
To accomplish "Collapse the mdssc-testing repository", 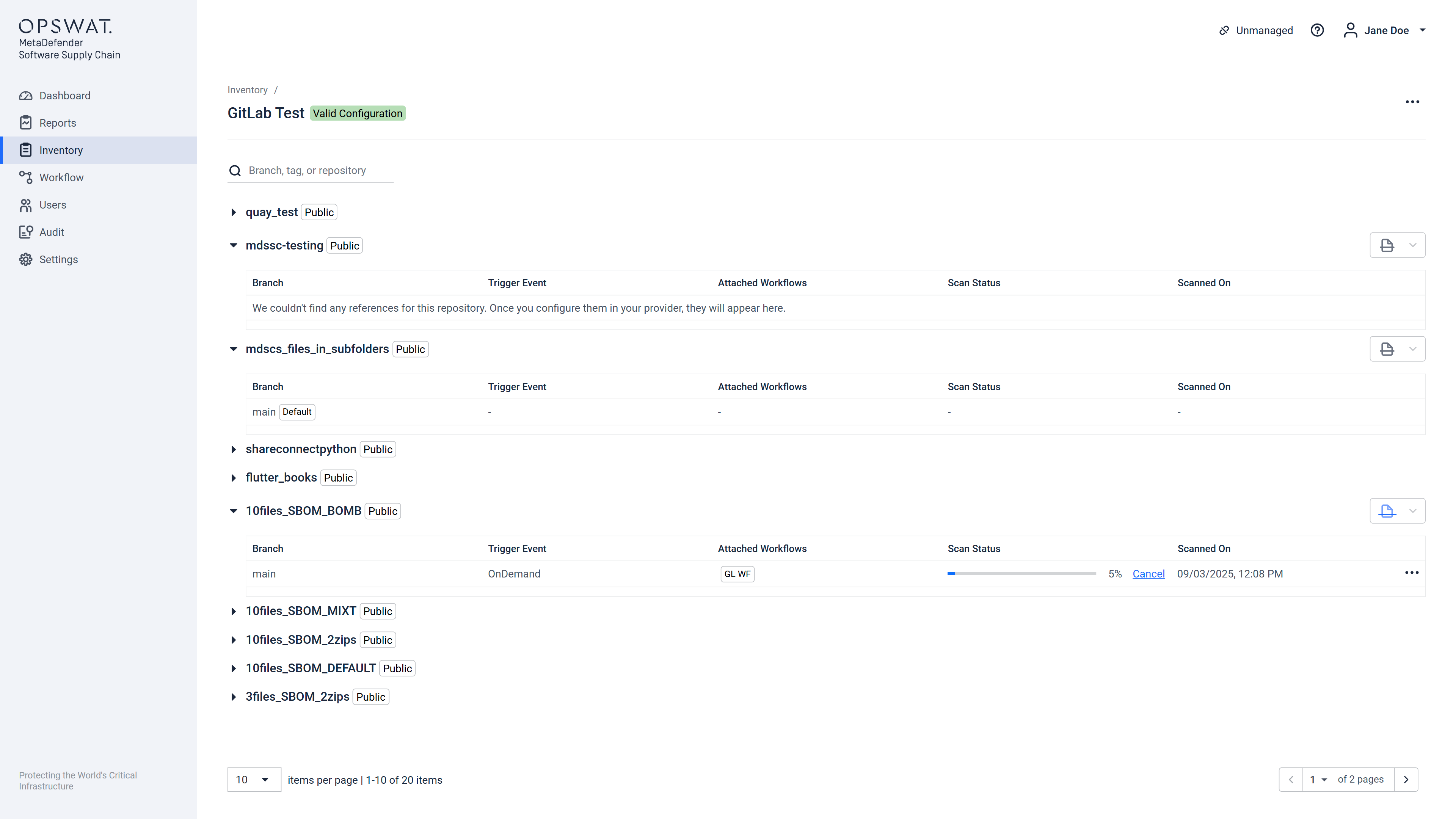I will tap(234, 245).
